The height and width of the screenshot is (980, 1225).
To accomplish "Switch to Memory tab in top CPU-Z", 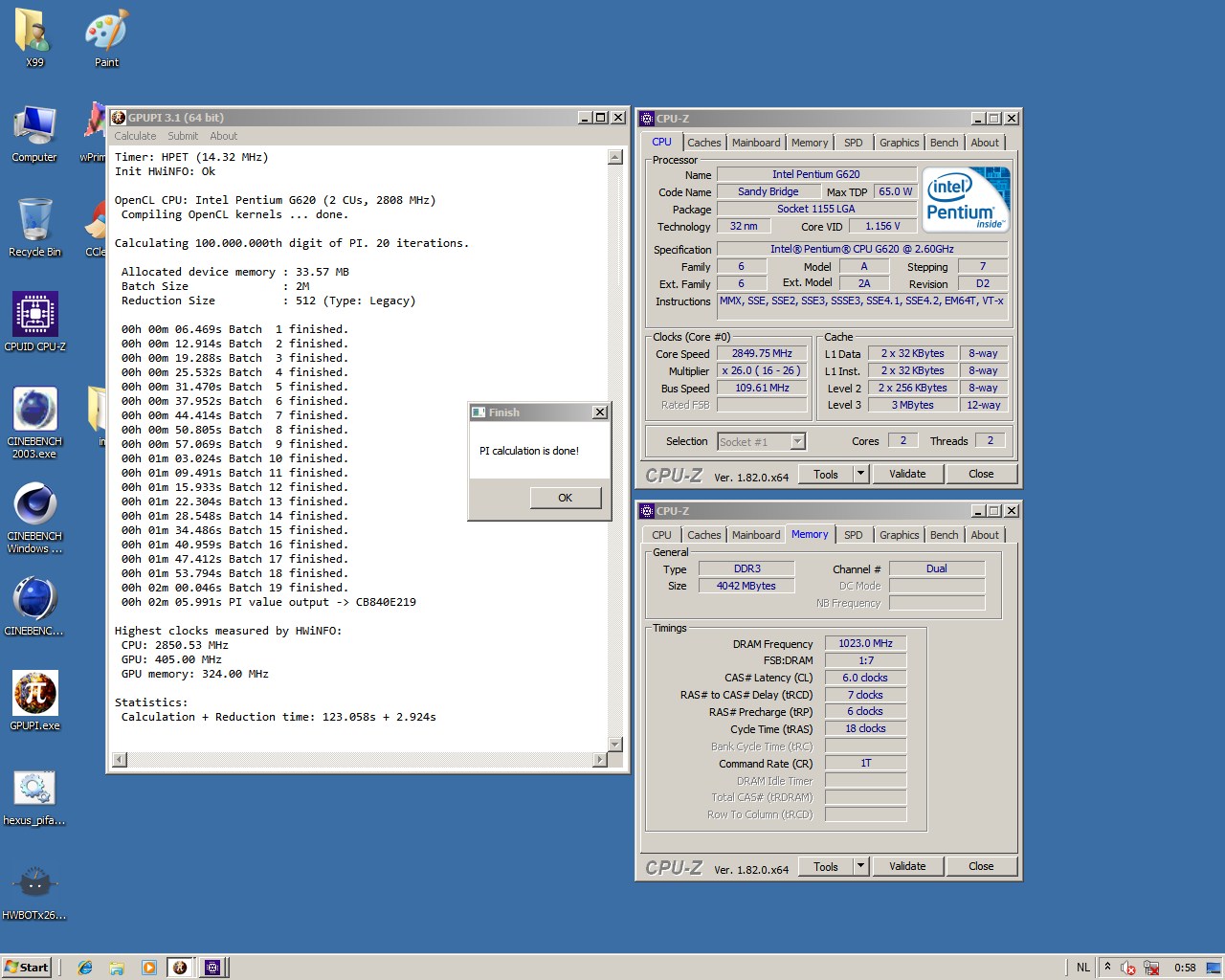I will click(810, 143).
